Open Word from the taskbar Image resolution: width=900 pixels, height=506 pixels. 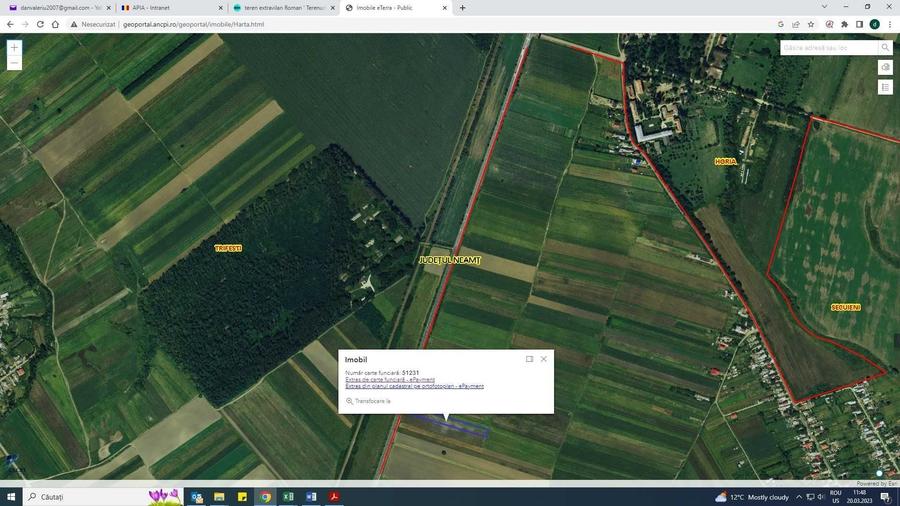311,497
